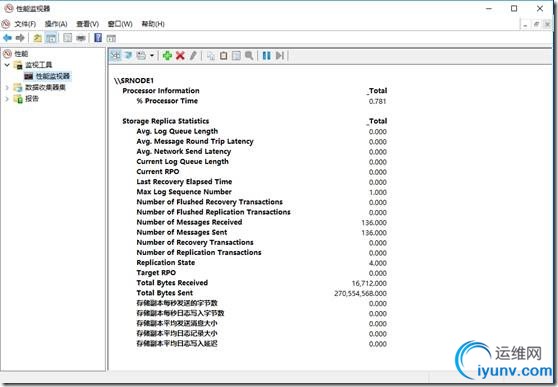Click the console icon left of 文件(F) menu

tap(6, 24)
